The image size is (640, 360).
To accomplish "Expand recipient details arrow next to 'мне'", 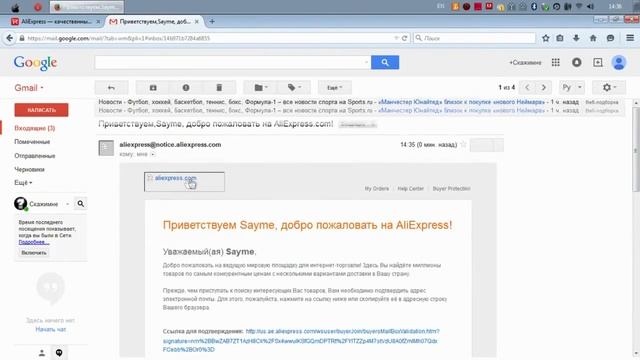I will point(153,154).
